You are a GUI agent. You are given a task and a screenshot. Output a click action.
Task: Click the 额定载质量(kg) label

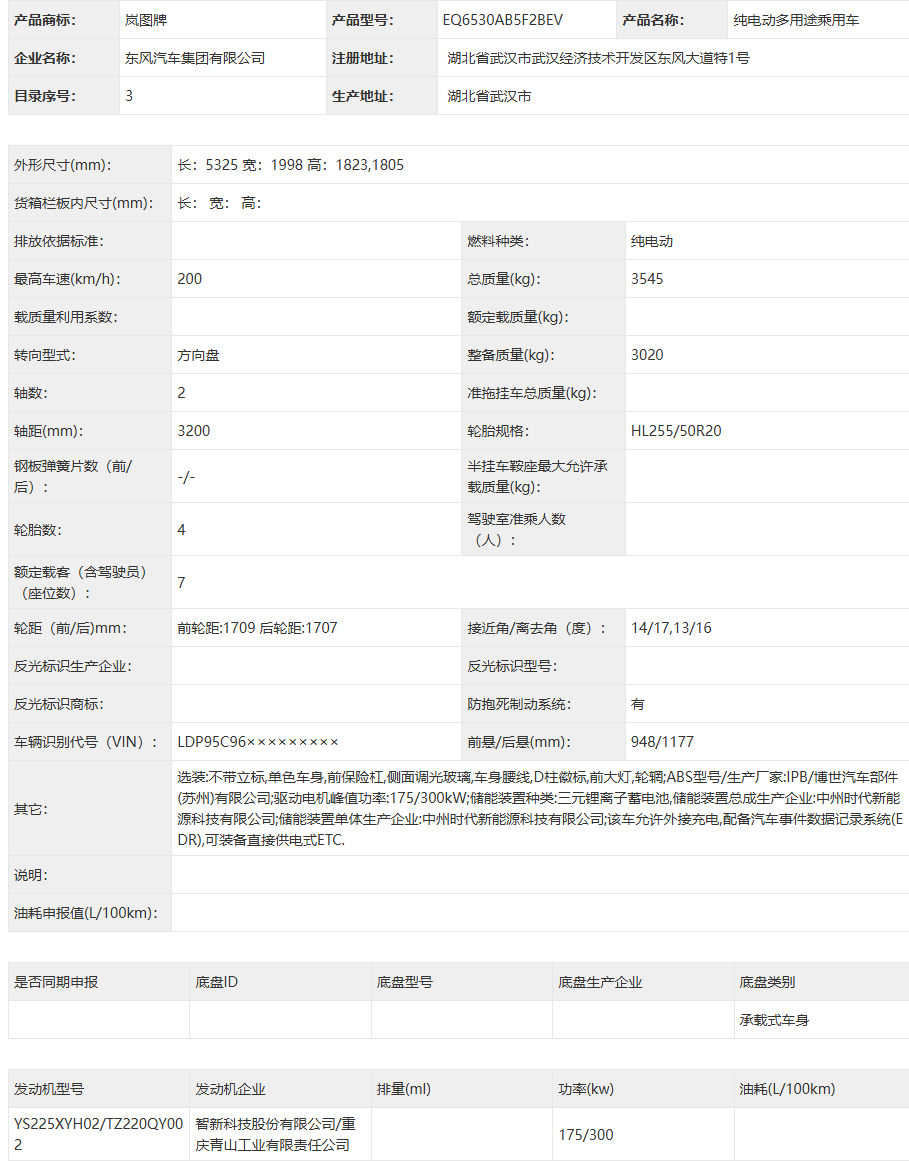coord(518,317)
